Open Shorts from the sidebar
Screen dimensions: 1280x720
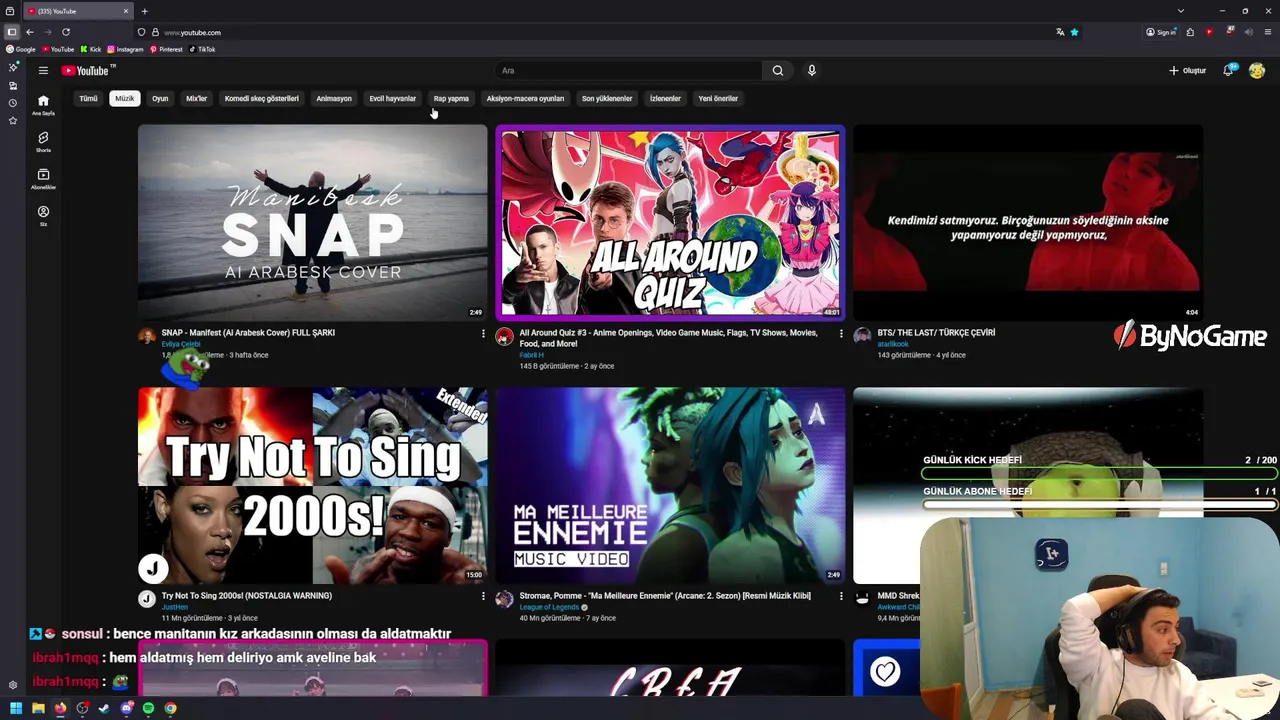point(43,142)
